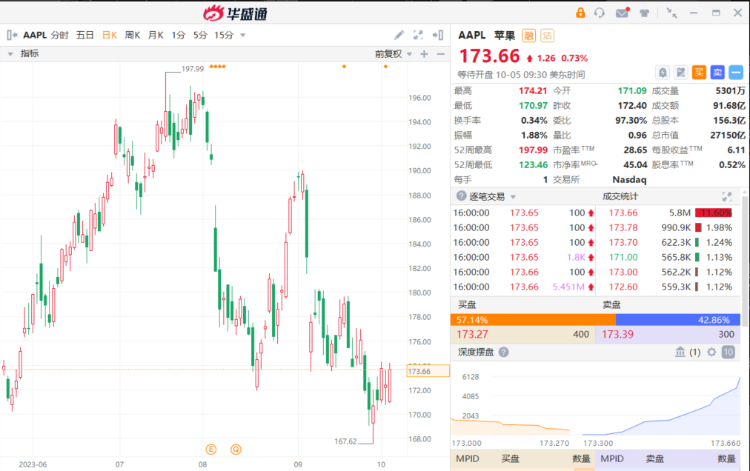Open 成交统计 trade statistics

pyautogui.click(x=620, y=197)
